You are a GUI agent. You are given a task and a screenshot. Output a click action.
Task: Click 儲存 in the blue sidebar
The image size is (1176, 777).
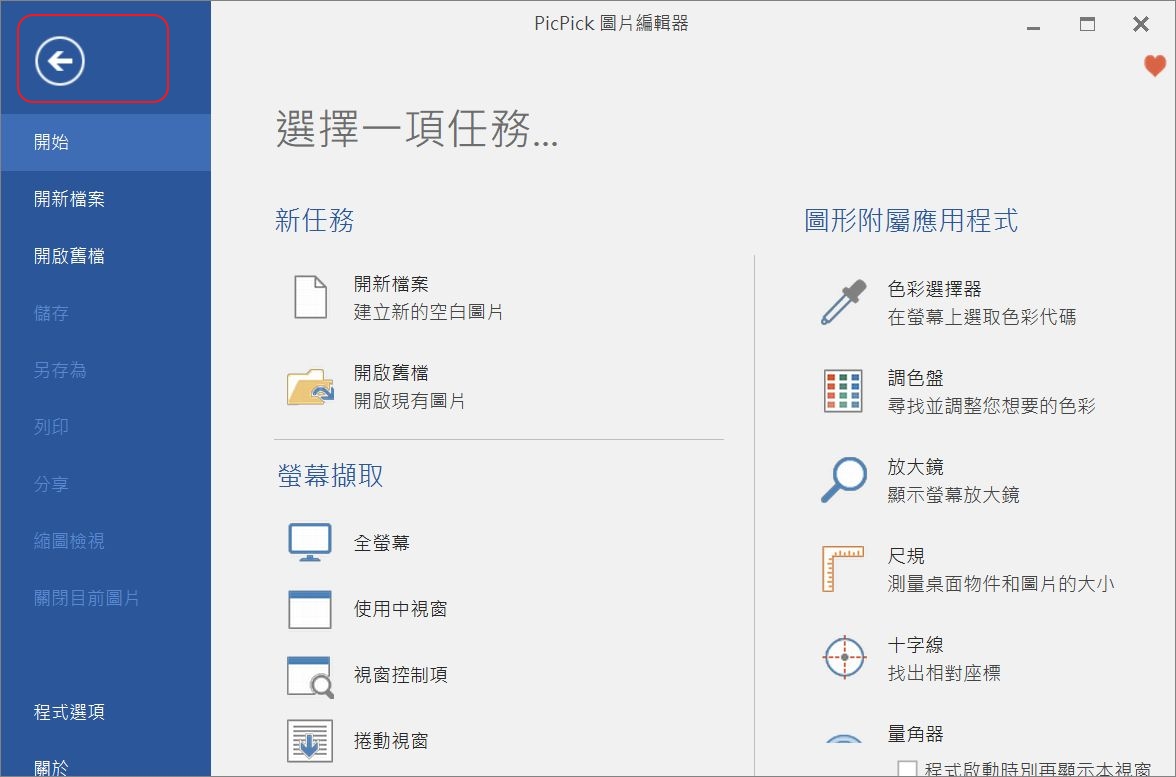[106, 313]
